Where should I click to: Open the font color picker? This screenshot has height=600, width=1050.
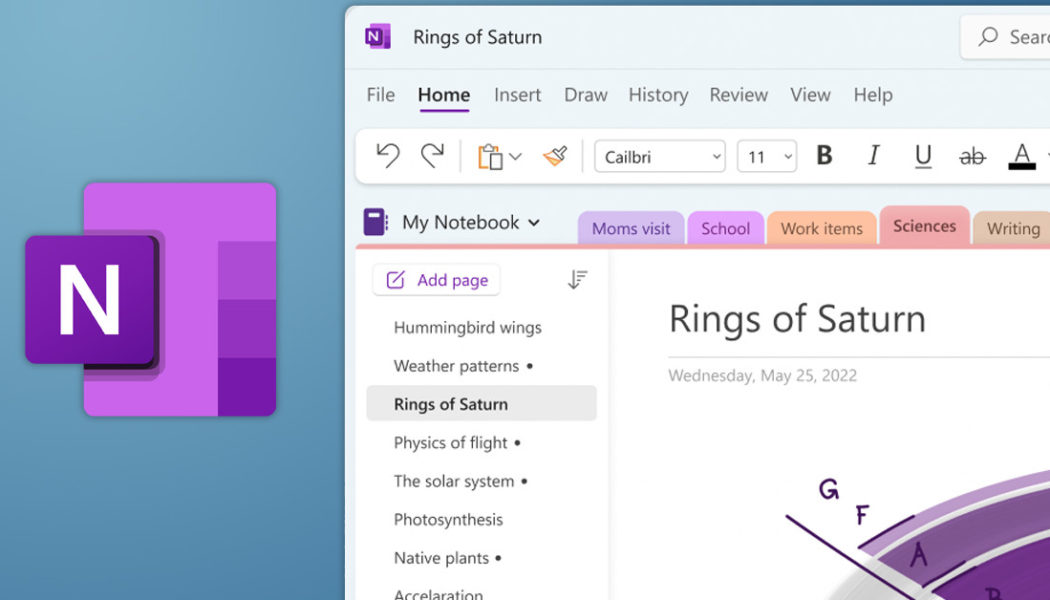(1021, 155)
